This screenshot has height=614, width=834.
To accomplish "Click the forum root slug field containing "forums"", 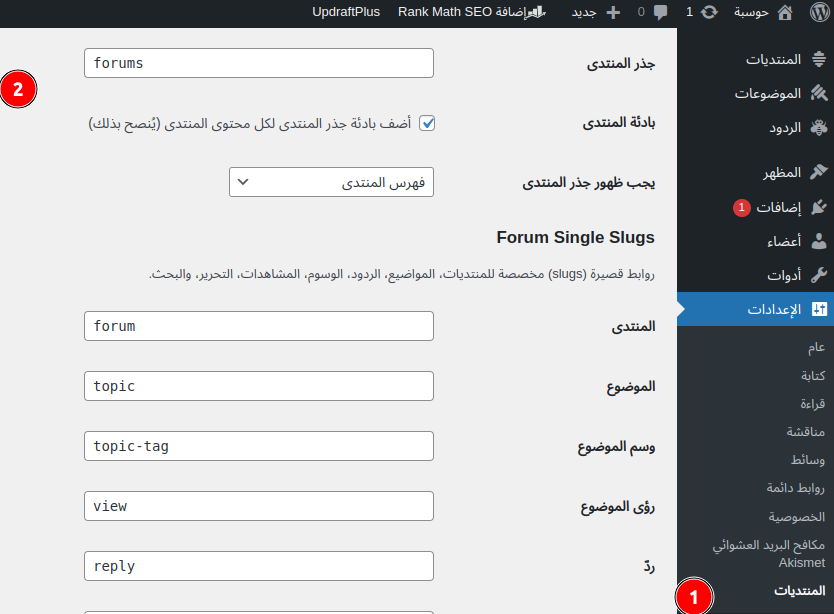I will point(259,63).
